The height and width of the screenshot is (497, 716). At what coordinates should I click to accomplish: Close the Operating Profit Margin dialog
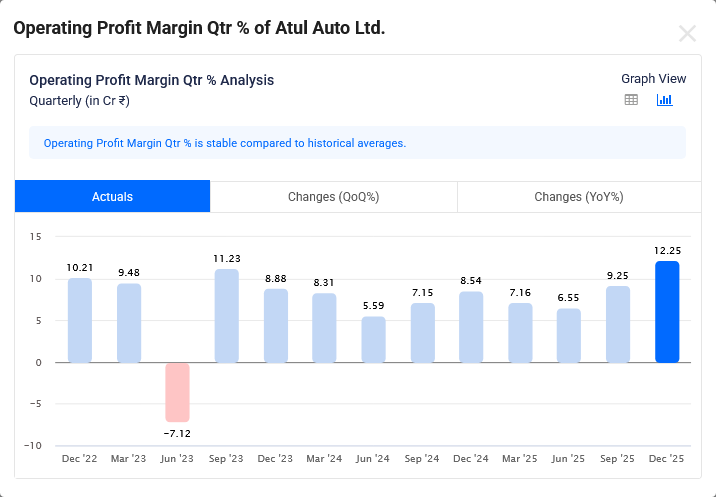pos(687,34)
